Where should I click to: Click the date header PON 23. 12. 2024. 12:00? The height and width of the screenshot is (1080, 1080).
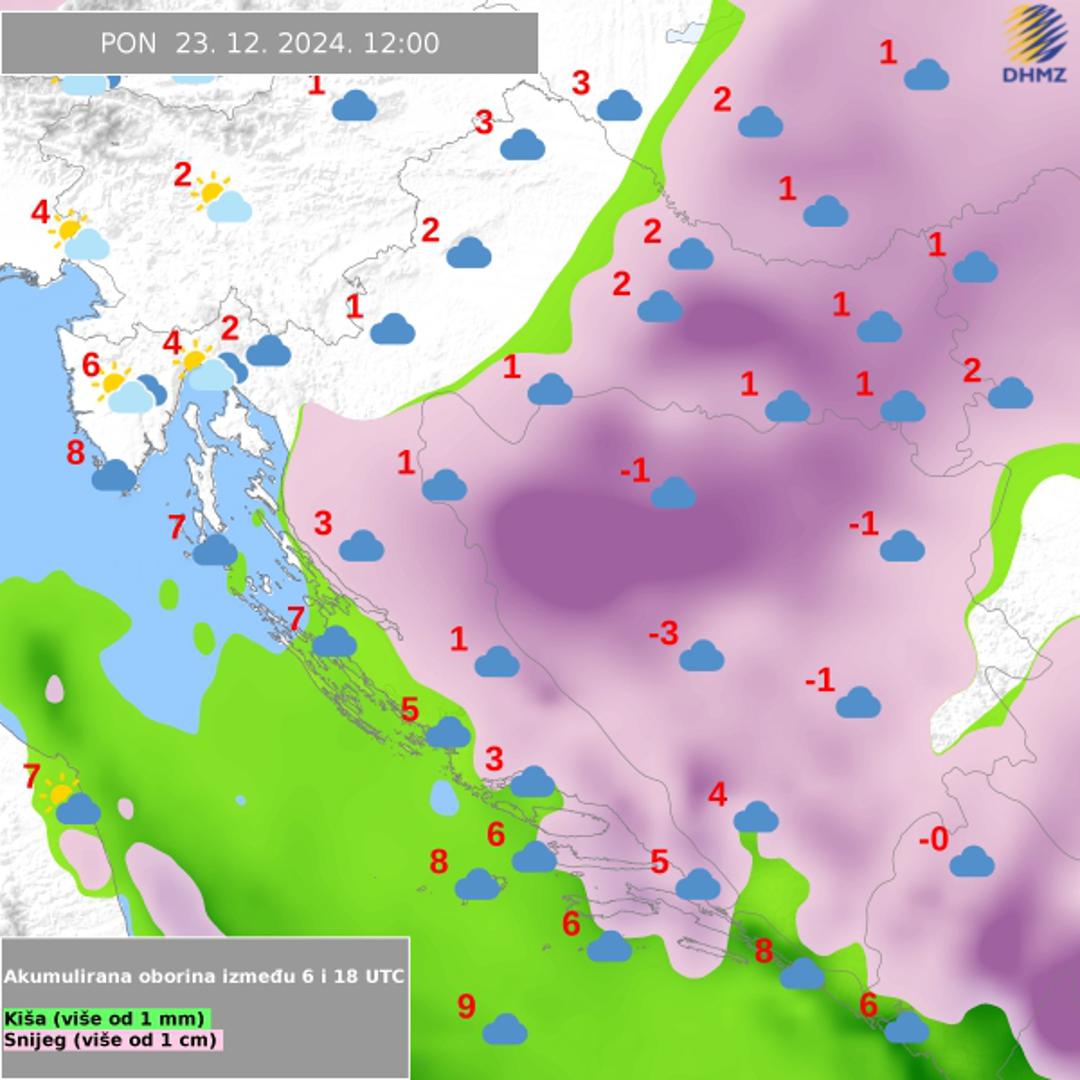coord(269,43)
